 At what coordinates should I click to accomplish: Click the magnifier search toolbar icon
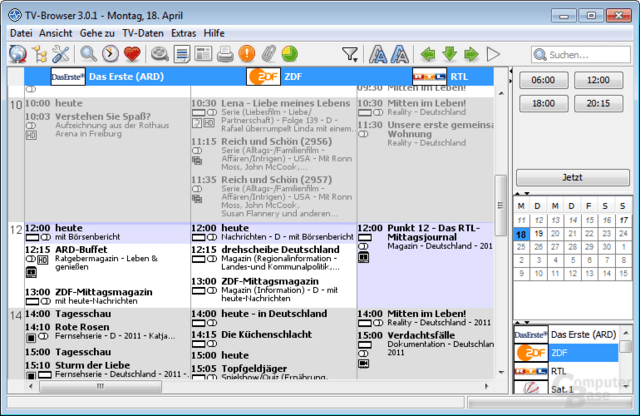click(x=88, y=54)
